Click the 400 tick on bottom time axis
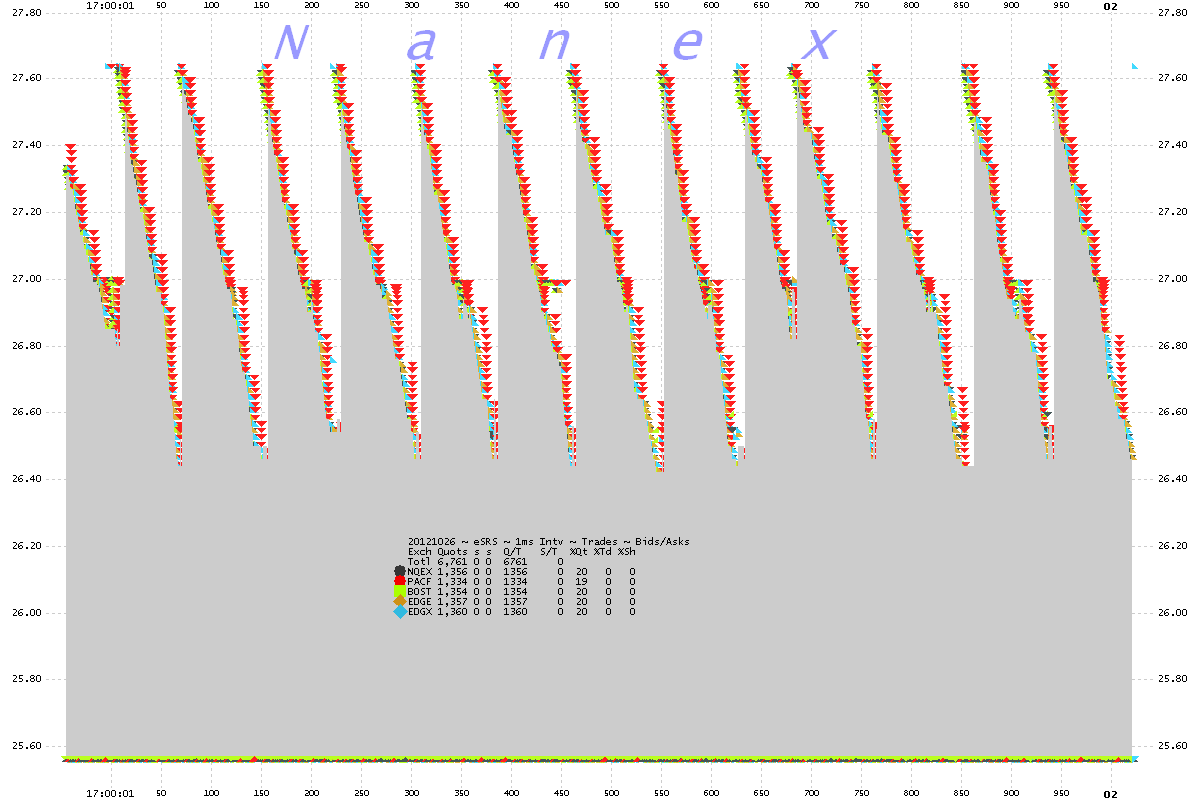The height and width of the screenshot is (800, 1200). [x=511, y=793]
